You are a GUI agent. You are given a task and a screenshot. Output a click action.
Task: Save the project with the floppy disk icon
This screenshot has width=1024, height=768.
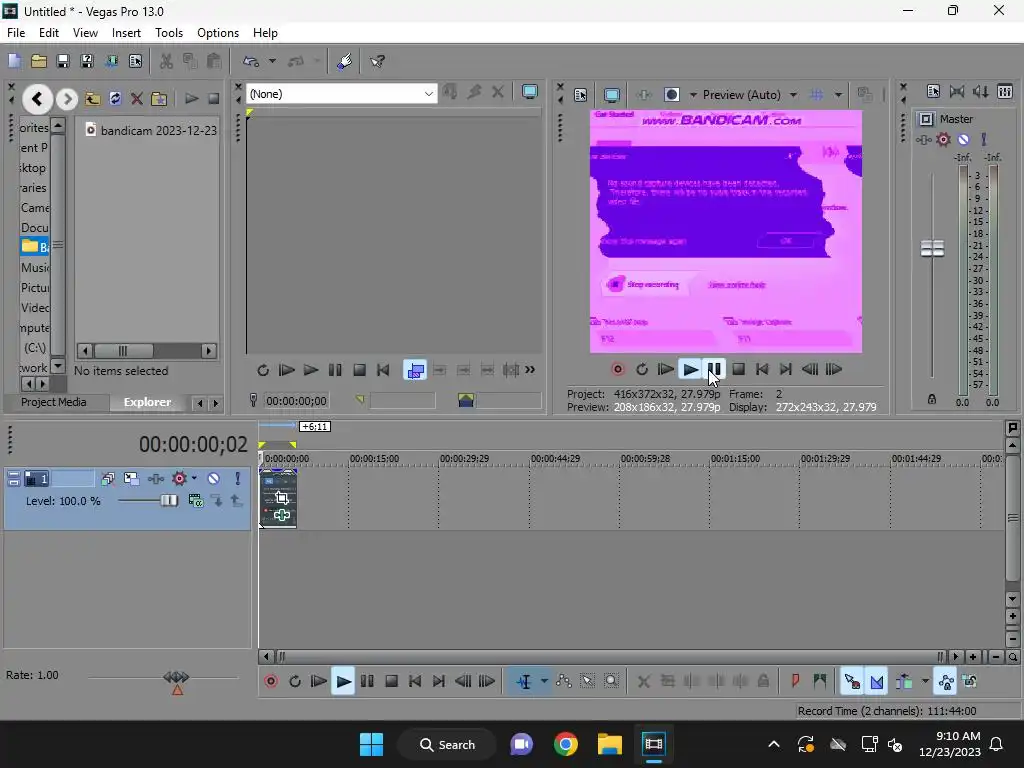[x=63, y=61]
